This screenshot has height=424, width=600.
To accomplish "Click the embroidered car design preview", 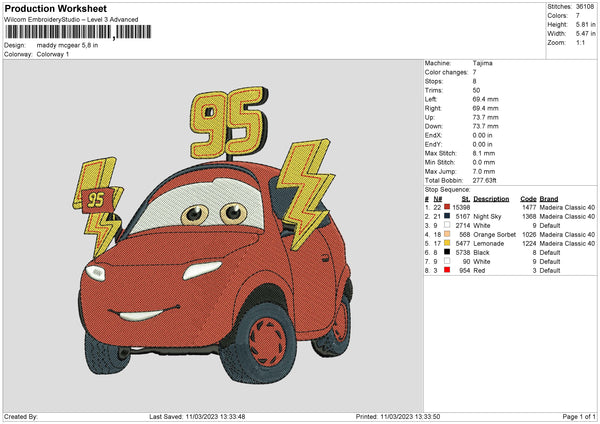I will tap(213, 235).
